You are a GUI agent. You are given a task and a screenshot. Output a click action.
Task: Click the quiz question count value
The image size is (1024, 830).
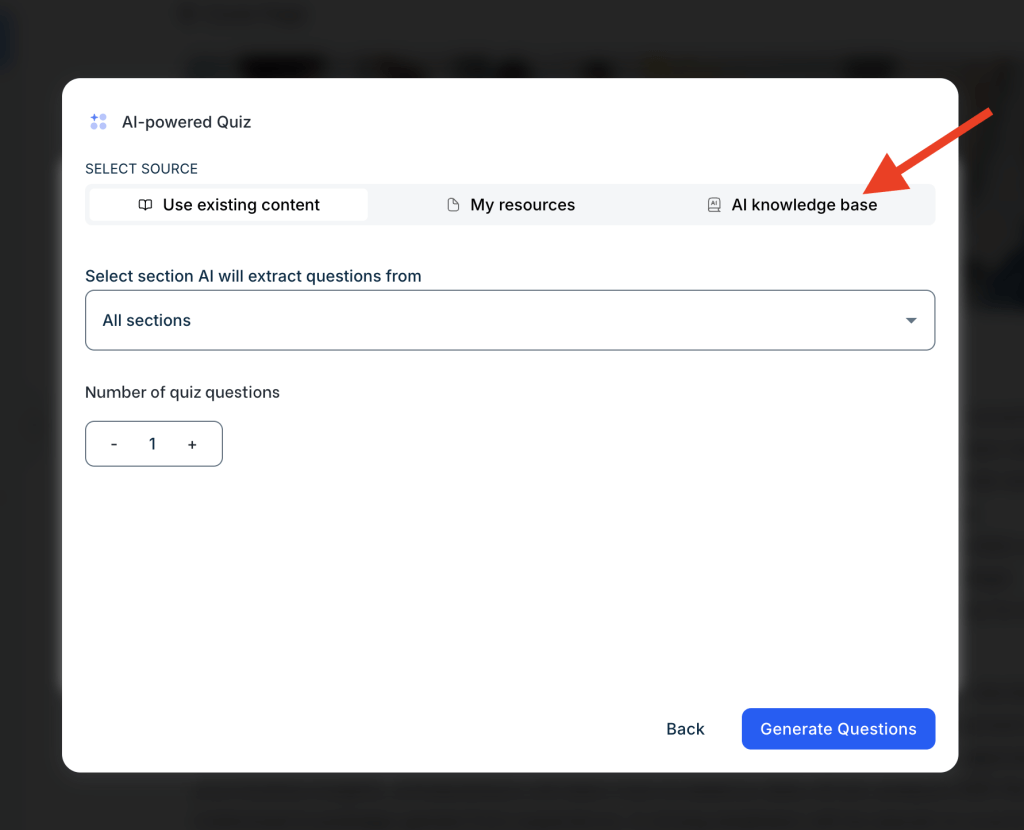coord(152,444)
